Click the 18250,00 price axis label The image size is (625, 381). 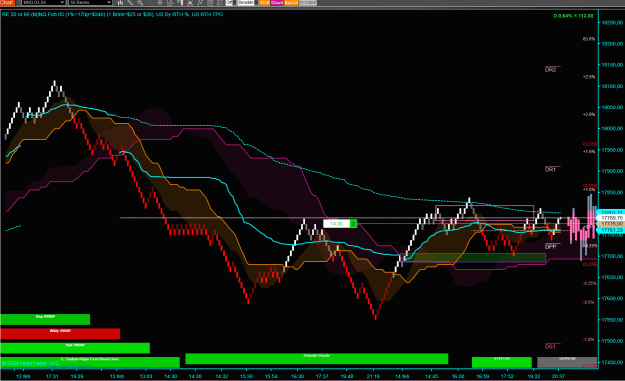point(612,23)
